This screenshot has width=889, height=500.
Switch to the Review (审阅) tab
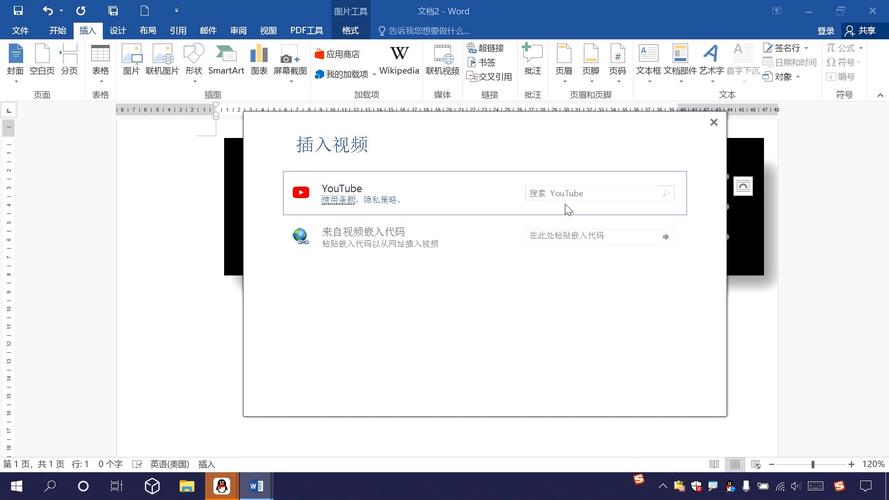click(x=238, y=31)
